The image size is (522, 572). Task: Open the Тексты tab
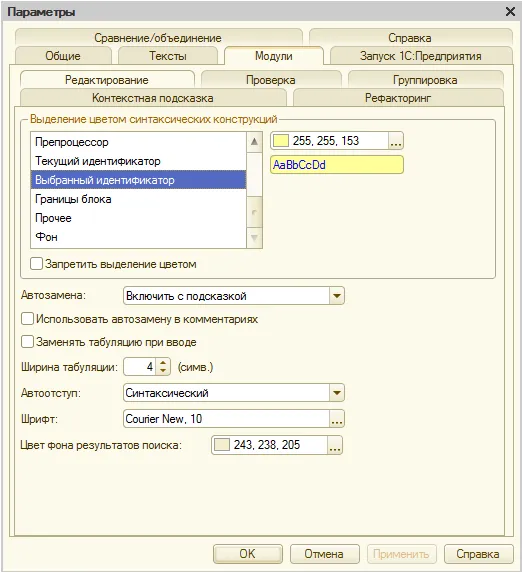(x=168, y=56)
